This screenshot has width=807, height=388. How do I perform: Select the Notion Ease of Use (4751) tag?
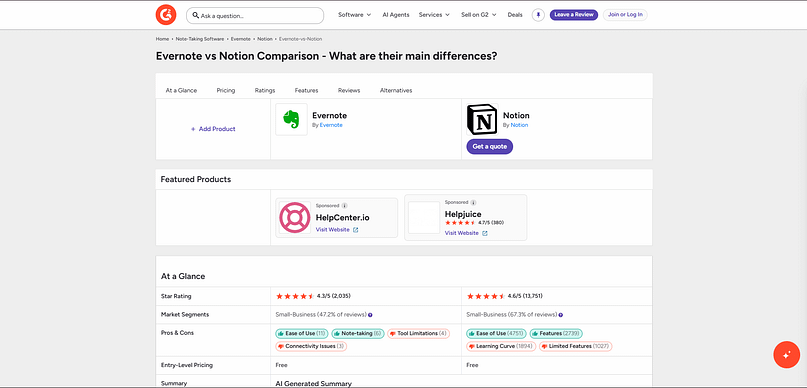(496, 333)
